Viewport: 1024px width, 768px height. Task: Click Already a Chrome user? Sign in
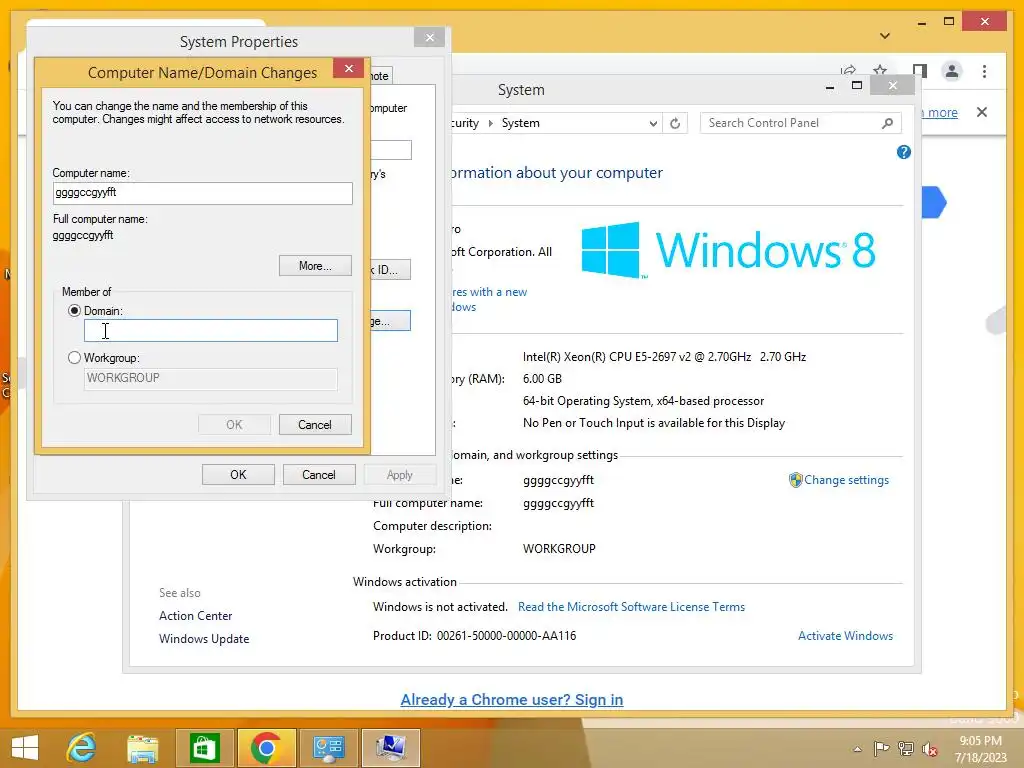tap(511, 700)
